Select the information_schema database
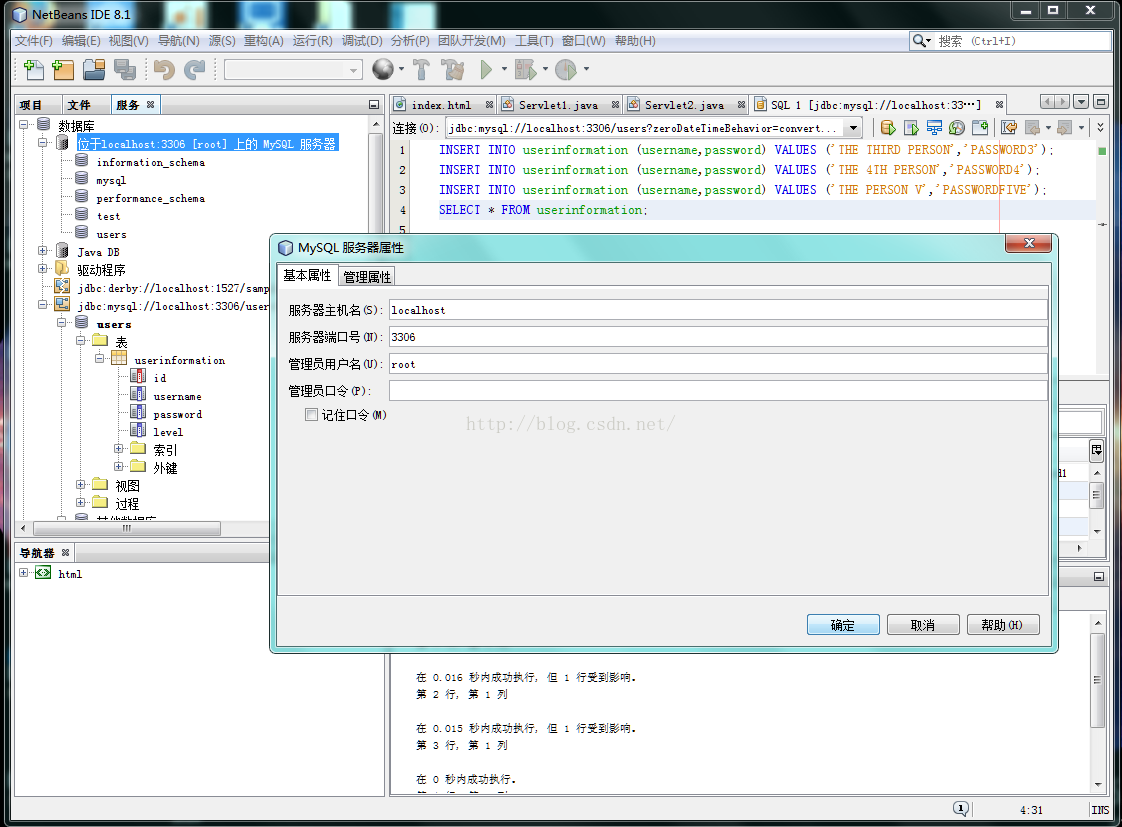1122x827 pixels. (x=150, y=162)
